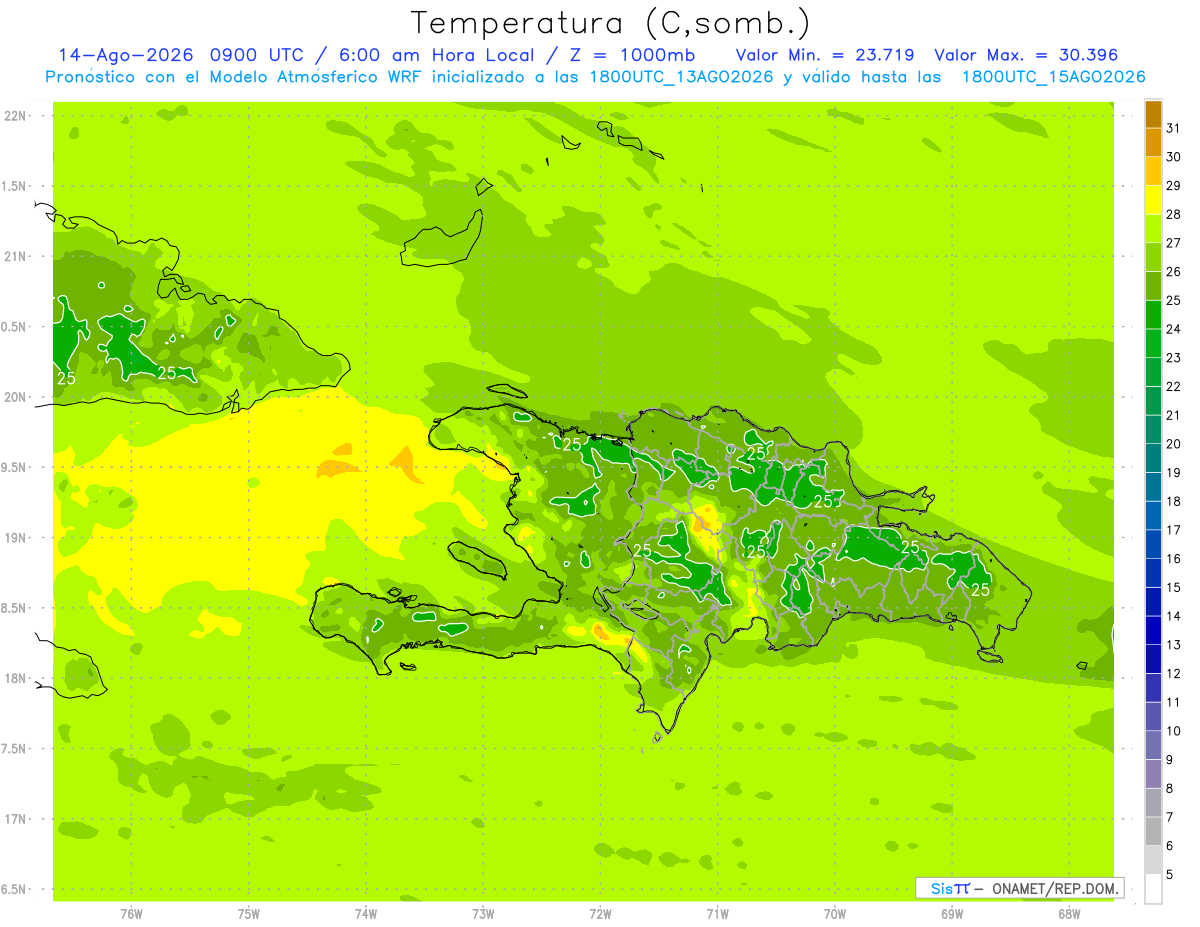Select the purple 9 degree legend swatch

[x=1153, y=774]
